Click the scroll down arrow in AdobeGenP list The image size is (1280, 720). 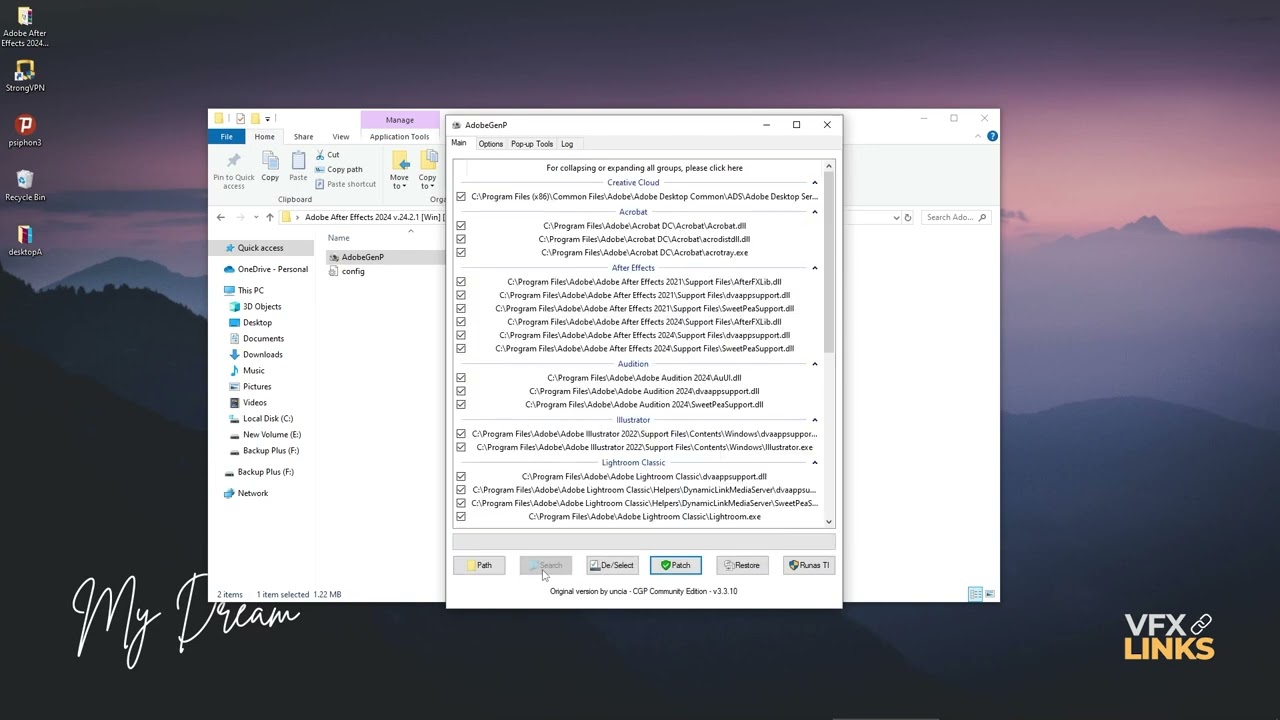pyautogui.click(x=829, y=522)
